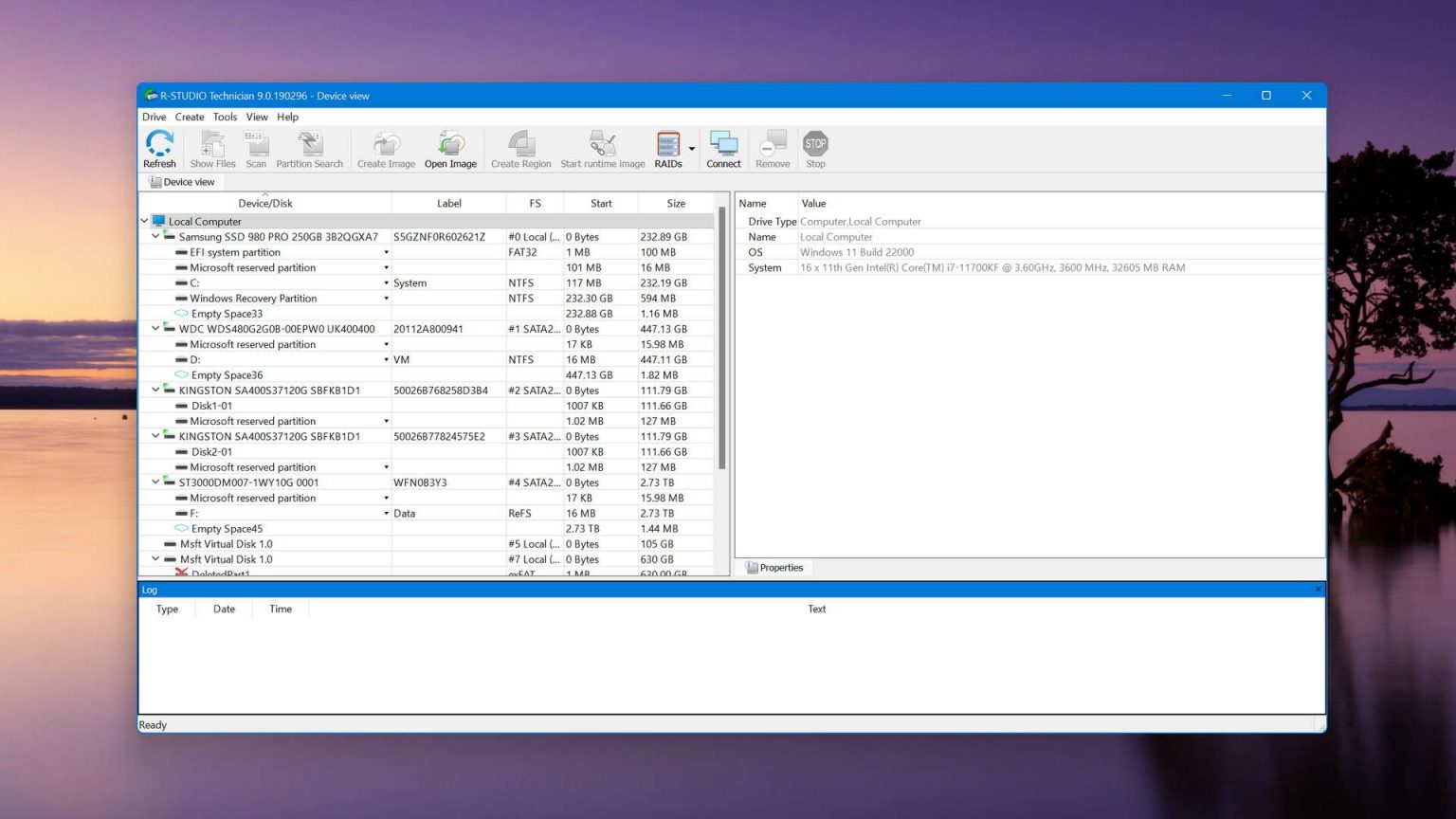Open the Tools menu
Viewport: 1456px width, 819px height.
click(x=225, y=117)
